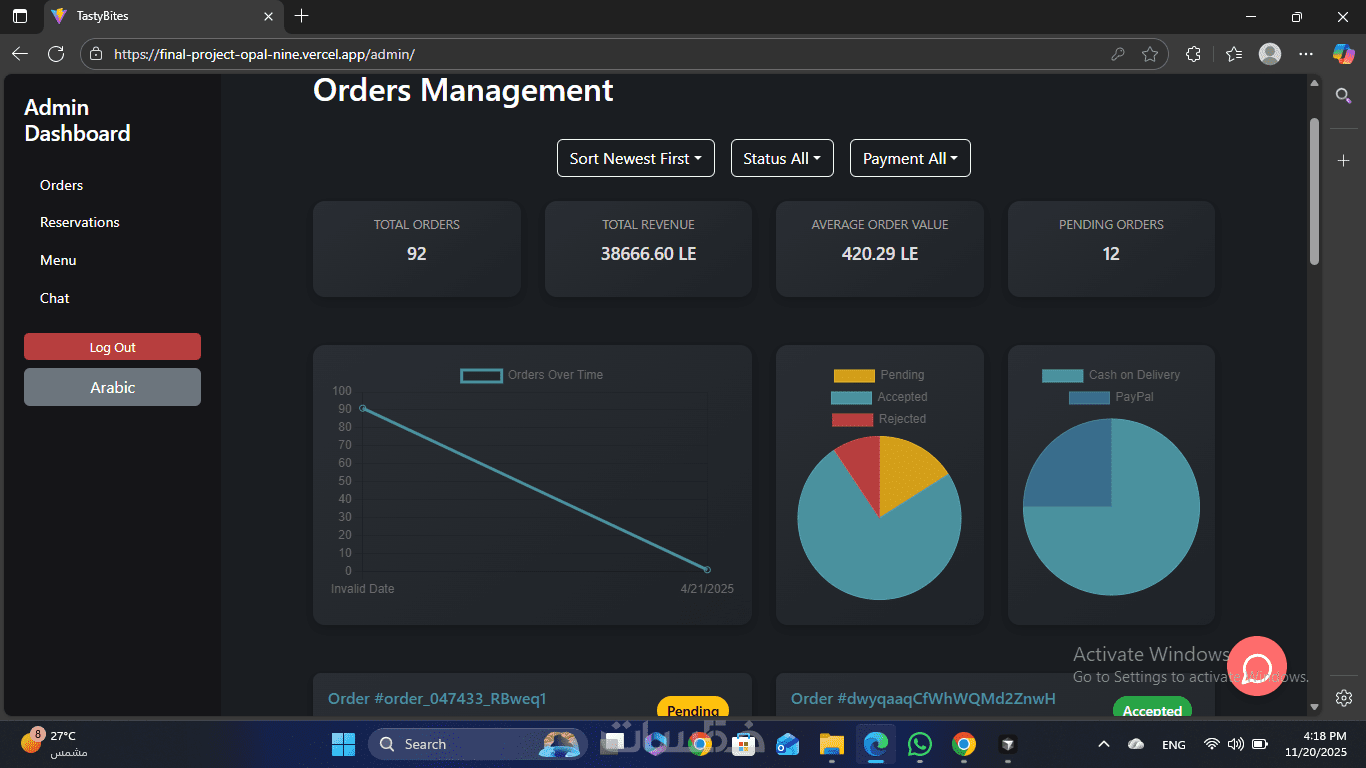
Task: Open Edge Settings and more menu
Action: tap(1306, 54)
